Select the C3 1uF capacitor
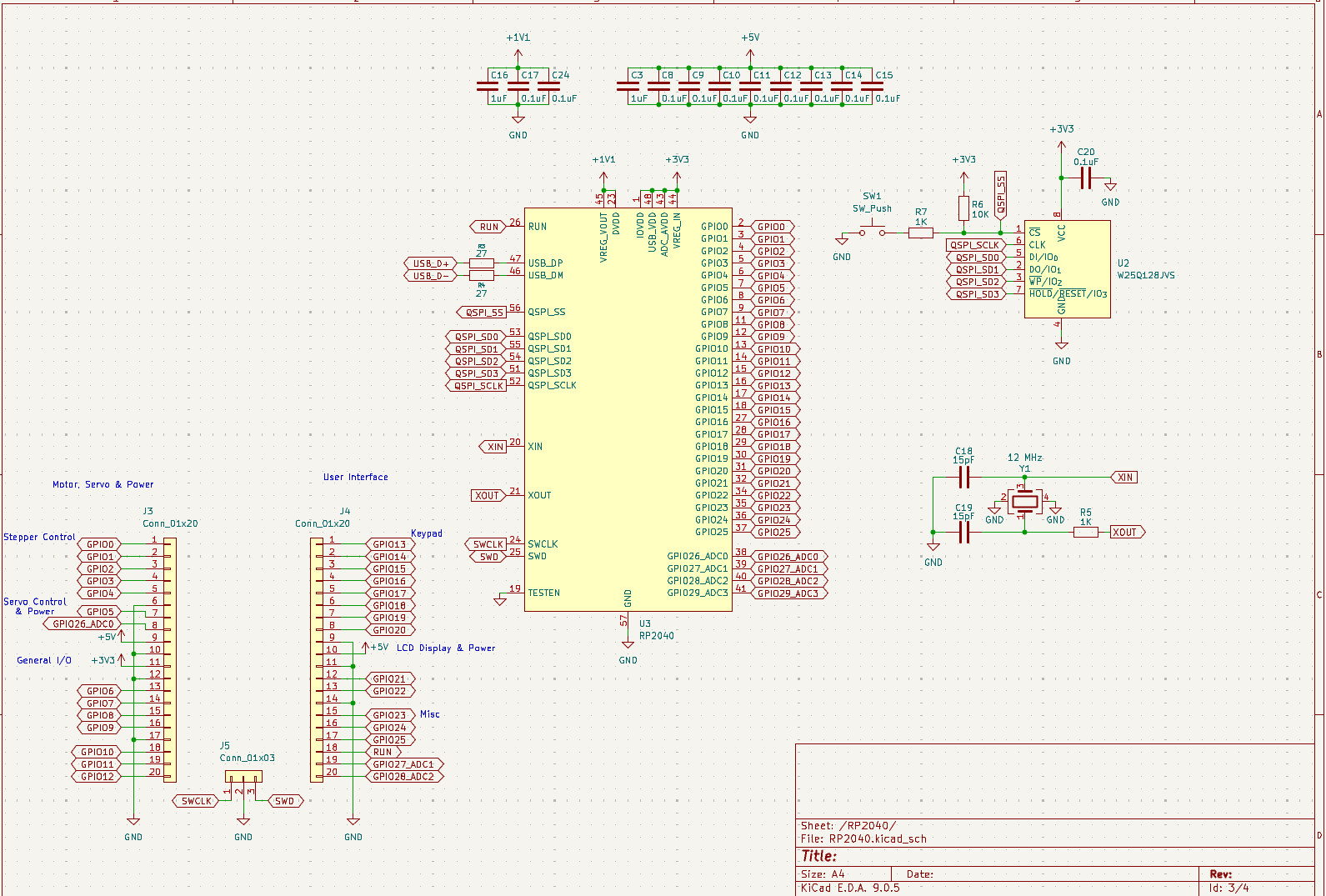Screen dimensions: 1326x896 [628, 87]
